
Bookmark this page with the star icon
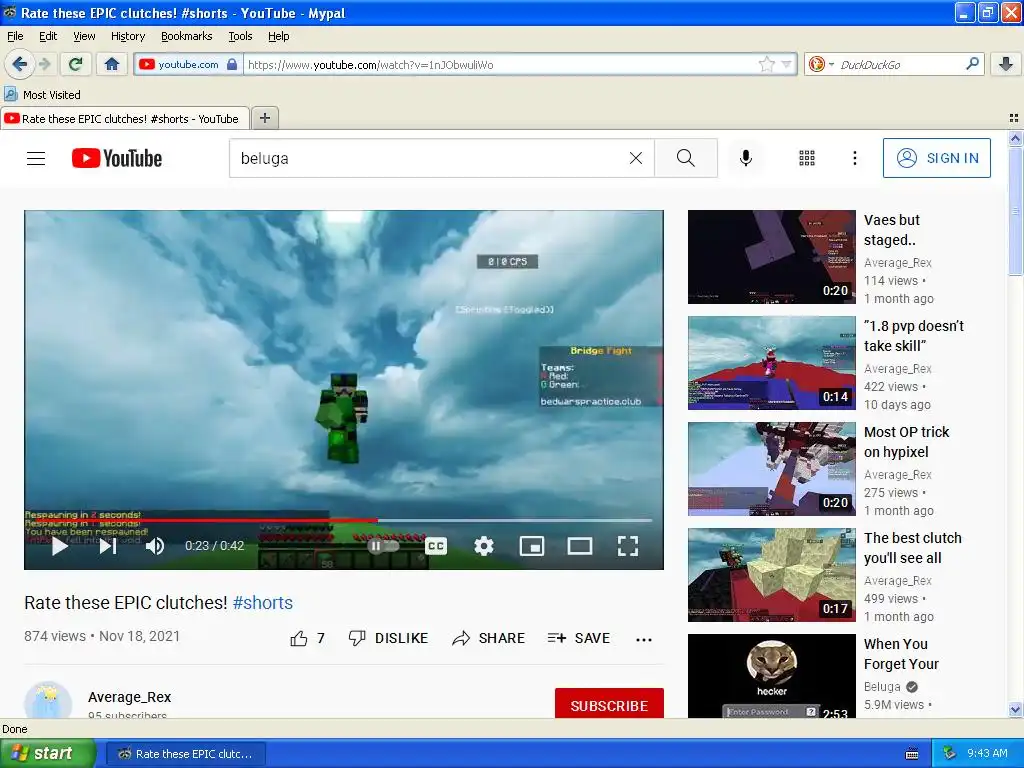[x=766, y=64]
